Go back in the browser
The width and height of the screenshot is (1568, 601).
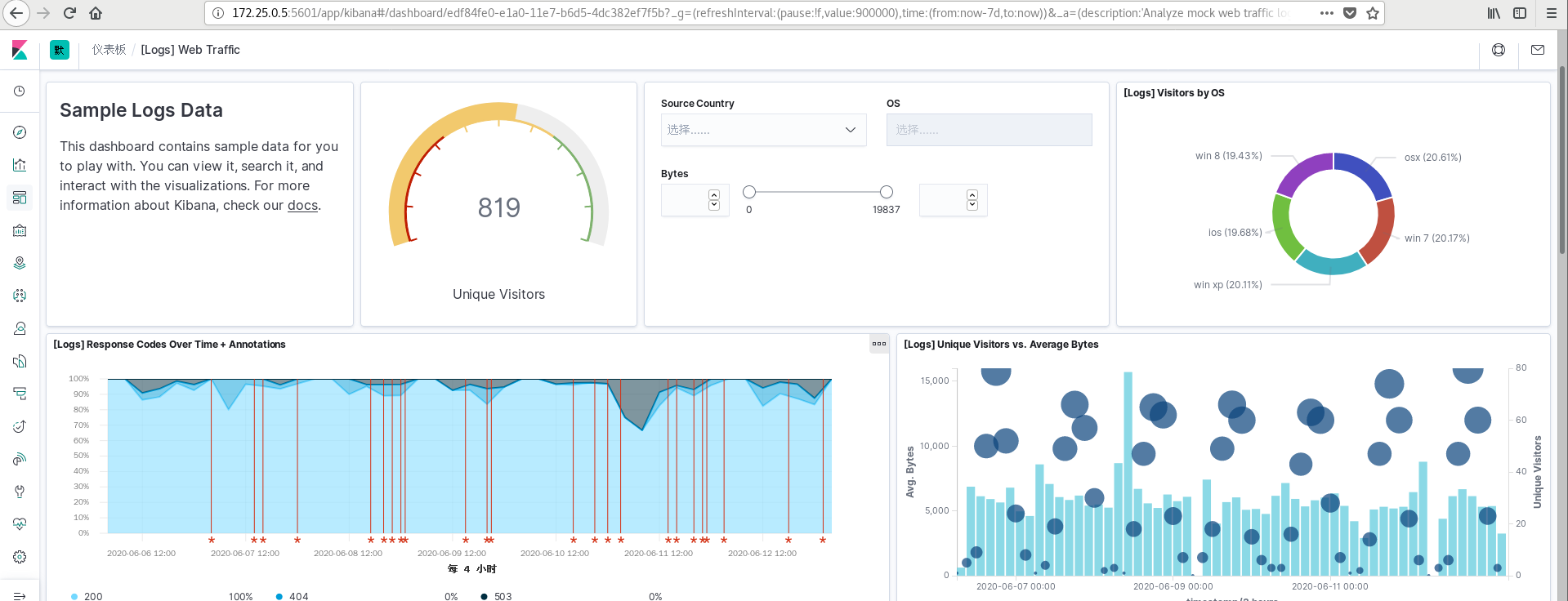click(x=16, y=13)
